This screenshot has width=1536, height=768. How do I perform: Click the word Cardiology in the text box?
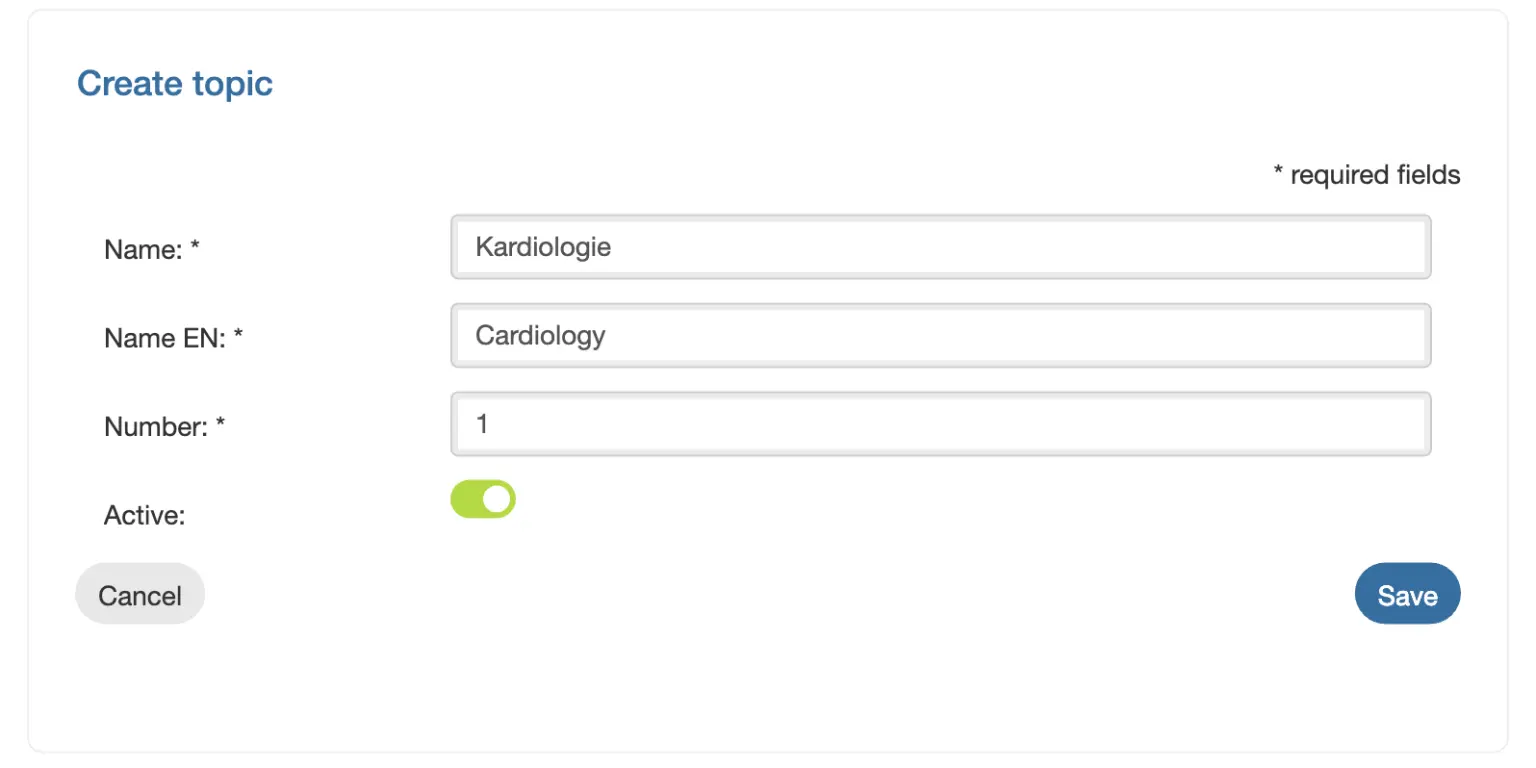tap(541, 335)
